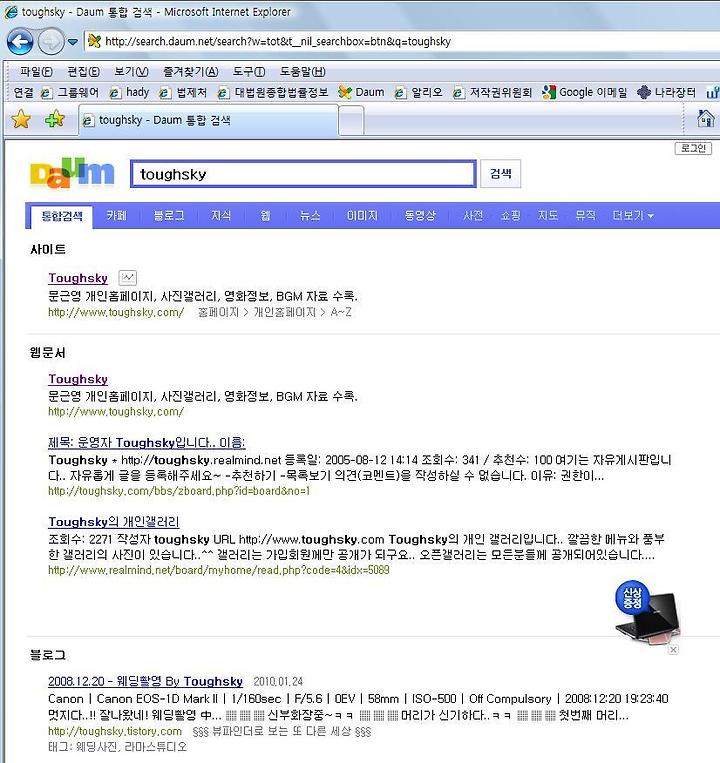Switch to the 블로그 search tab
This screenshot has width=720, height=763.
[169, 216]
